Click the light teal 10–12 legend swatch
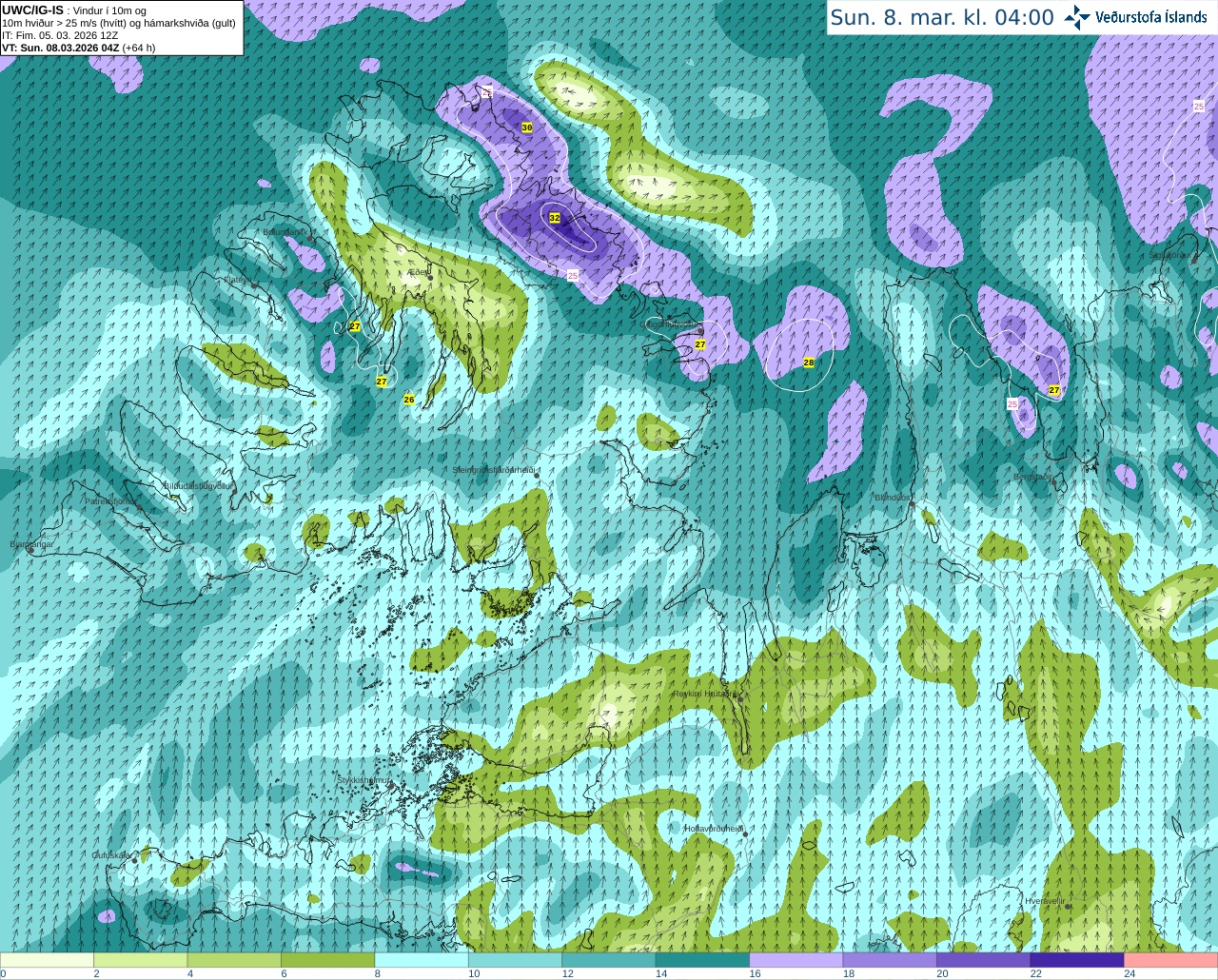 click(515, 960)
